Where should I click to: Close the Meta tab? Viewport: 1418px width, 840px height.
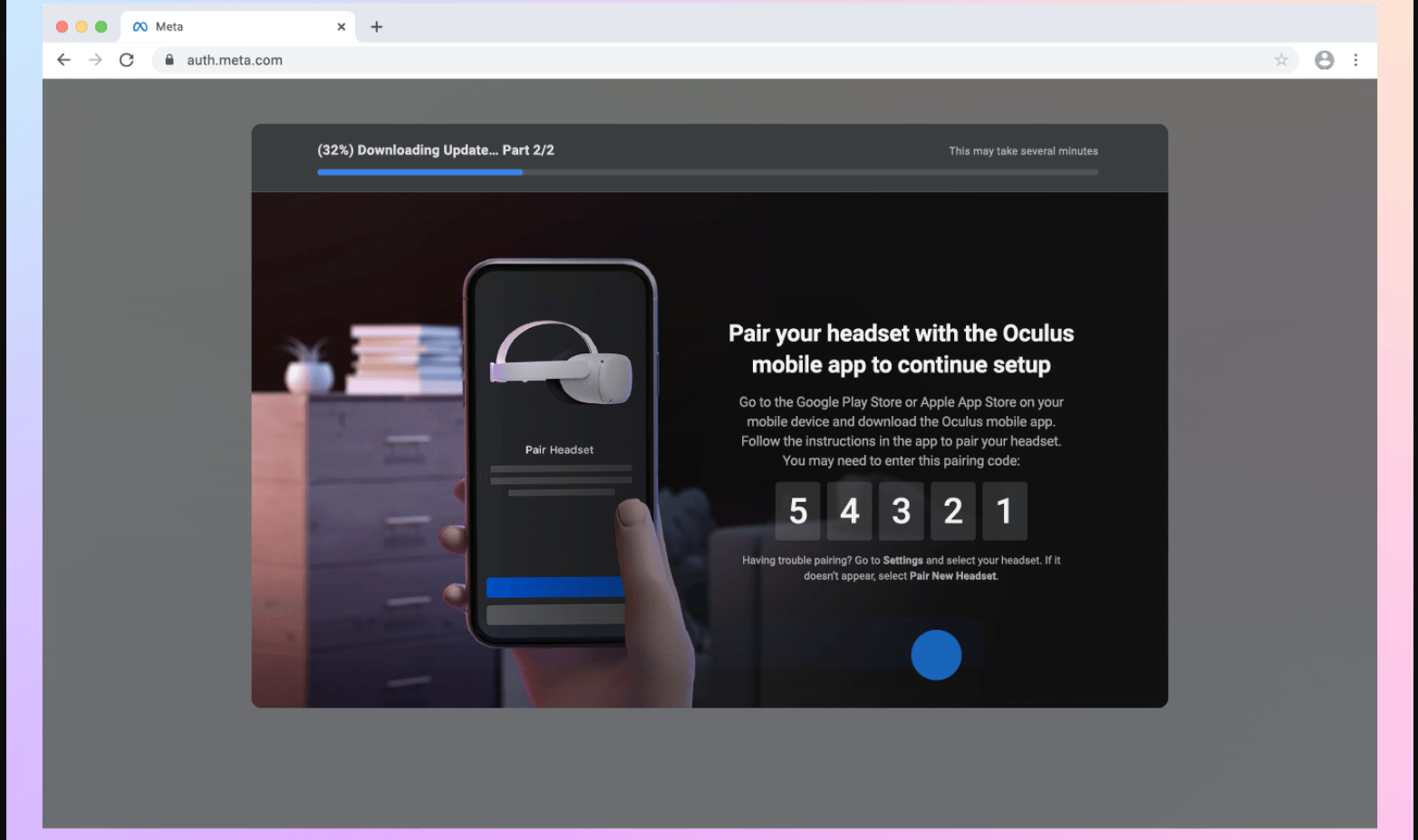pos(342,27)
